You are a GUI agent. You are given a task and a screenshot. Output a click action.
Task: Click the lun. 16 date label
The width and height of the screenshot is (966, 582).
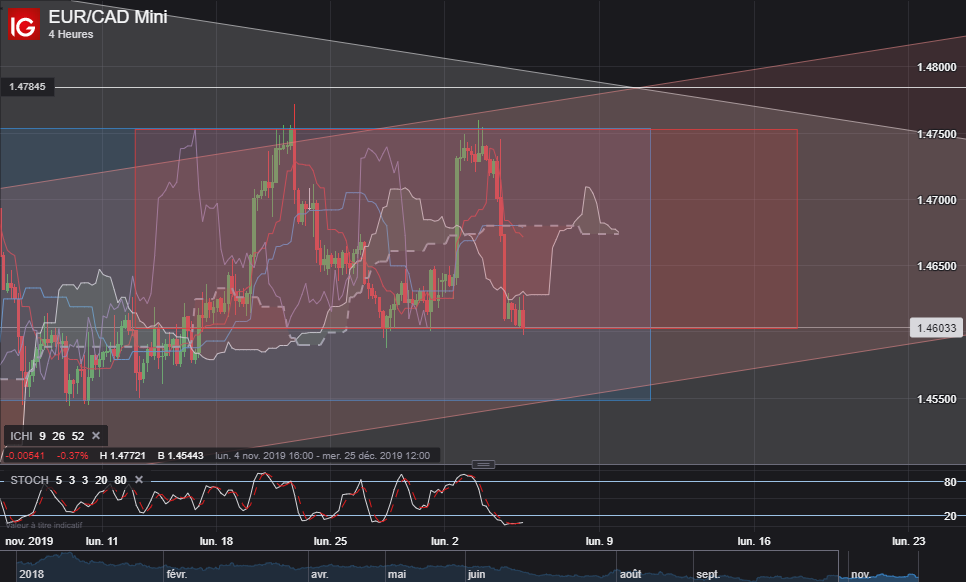pos(754,541)
